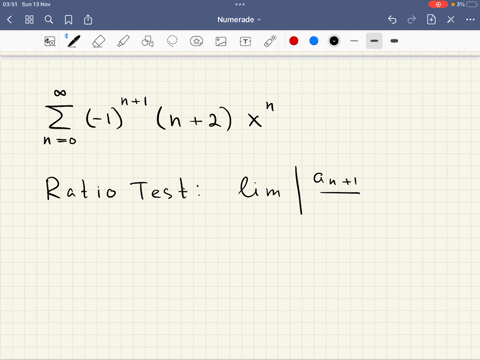
Task: Open the search tool
Action: click(49, 20)
